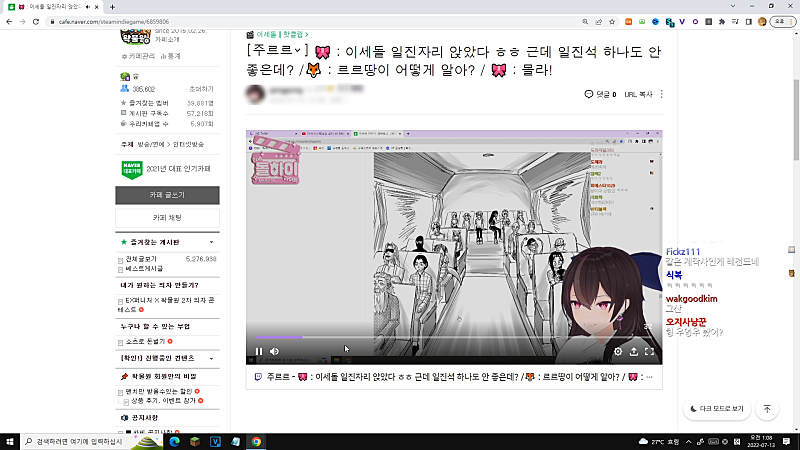Screen dimensions: 800x450
Task: Mute the tab via its audio icon
Action: click(88, 7)
